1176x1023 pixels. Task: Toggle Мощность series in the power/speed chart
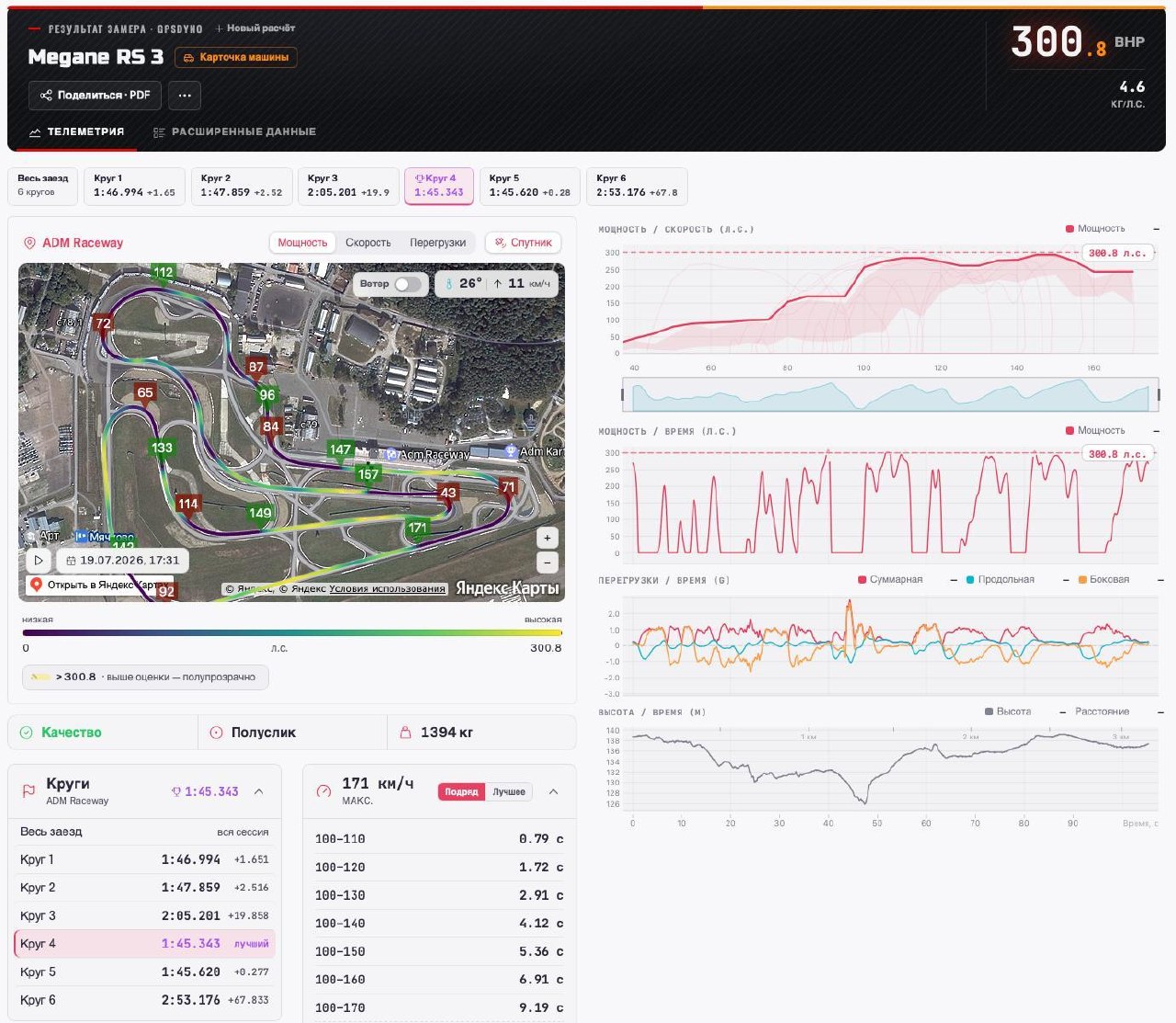click(x=1095, y=229)
